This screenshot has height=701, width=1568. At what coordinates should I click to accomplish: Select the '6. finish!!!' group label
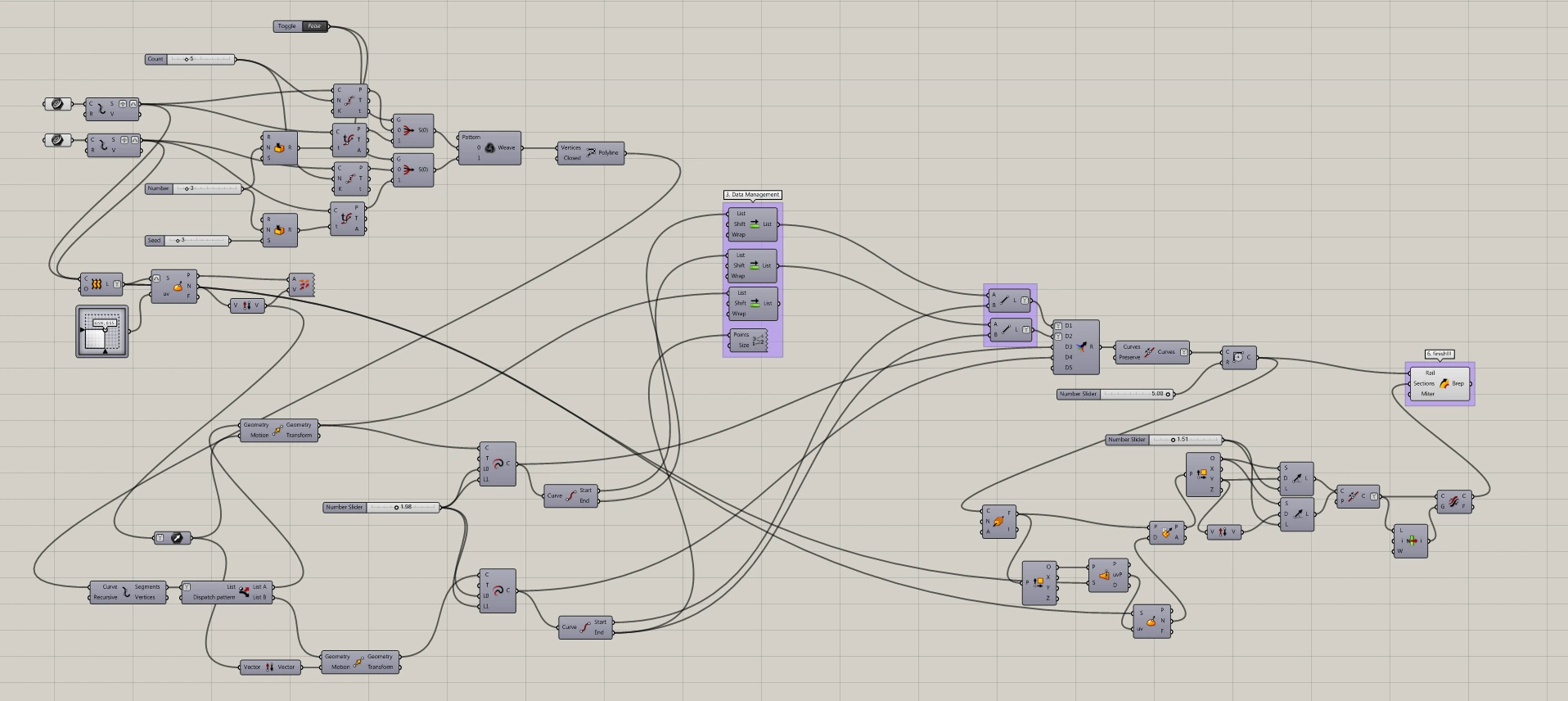(1440, 354)
